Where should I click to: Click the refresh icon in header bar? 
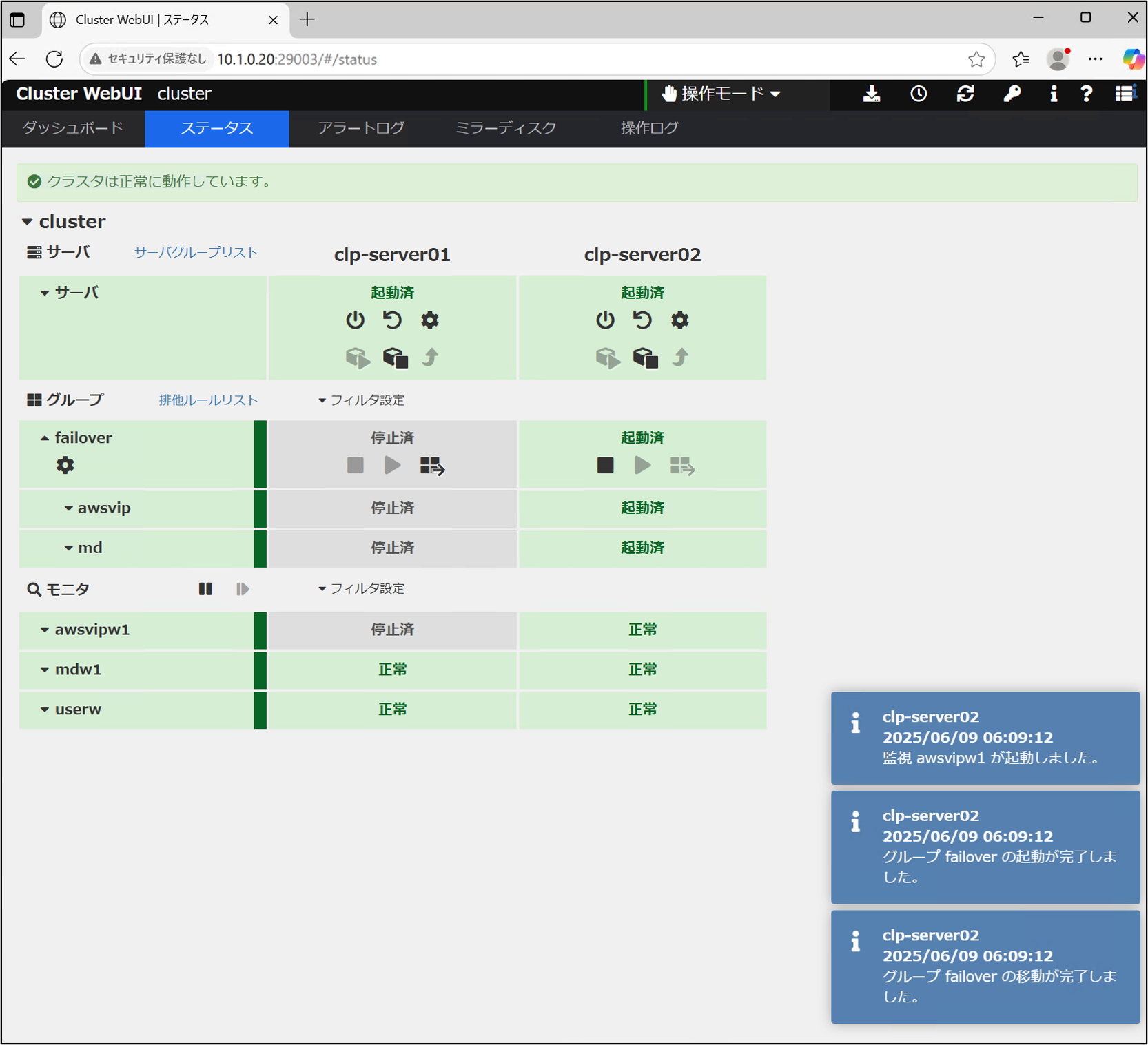point(965,94)
